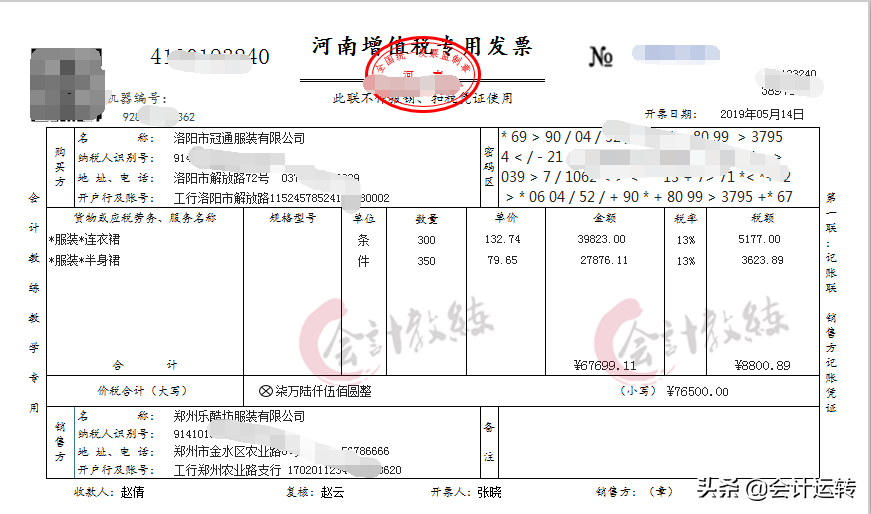
Task: Click the 单价 column header
Action: [506, 217]
